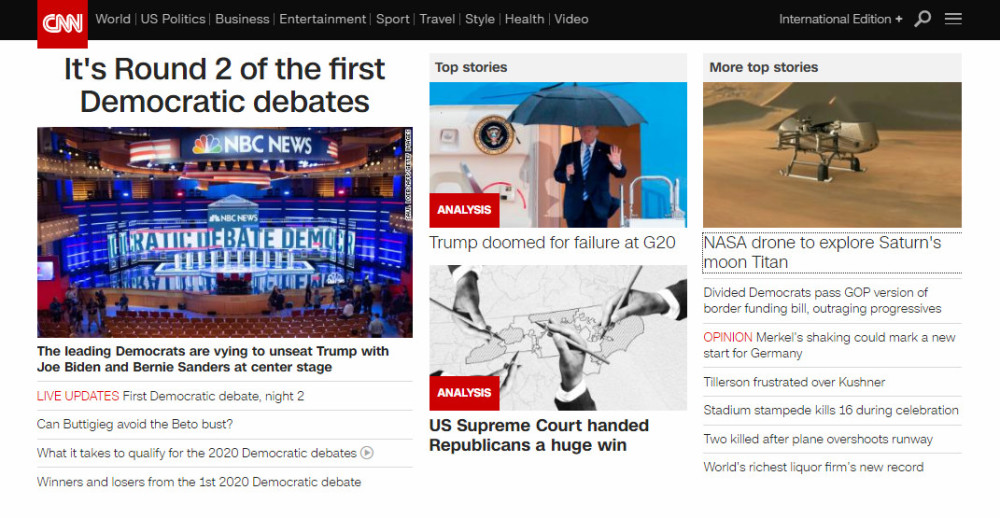1000x518 pixels.
Task: Open 'Stadium stampede kills 16' headline
Action: [x=831, y=410]
